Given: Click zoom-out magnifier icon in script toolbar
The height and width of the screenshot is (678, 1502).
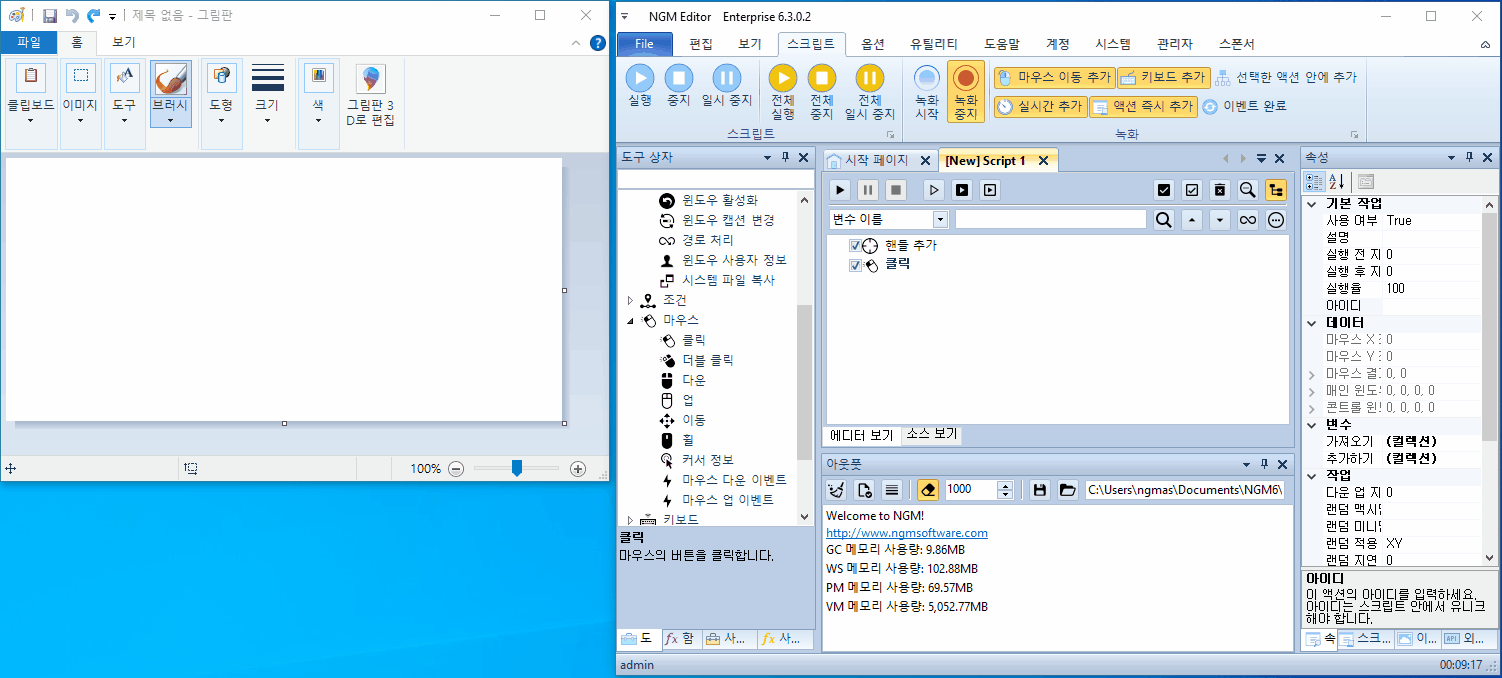Looking at the screenshot, I should pyautogui.click(x=1248, y=190).
